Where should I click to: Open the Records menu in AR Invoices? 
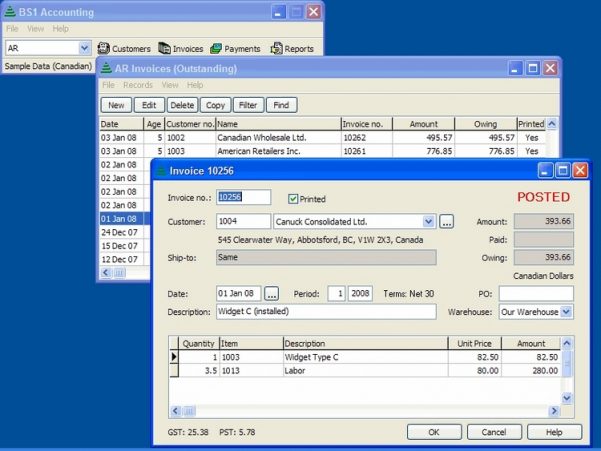point(138,86)
